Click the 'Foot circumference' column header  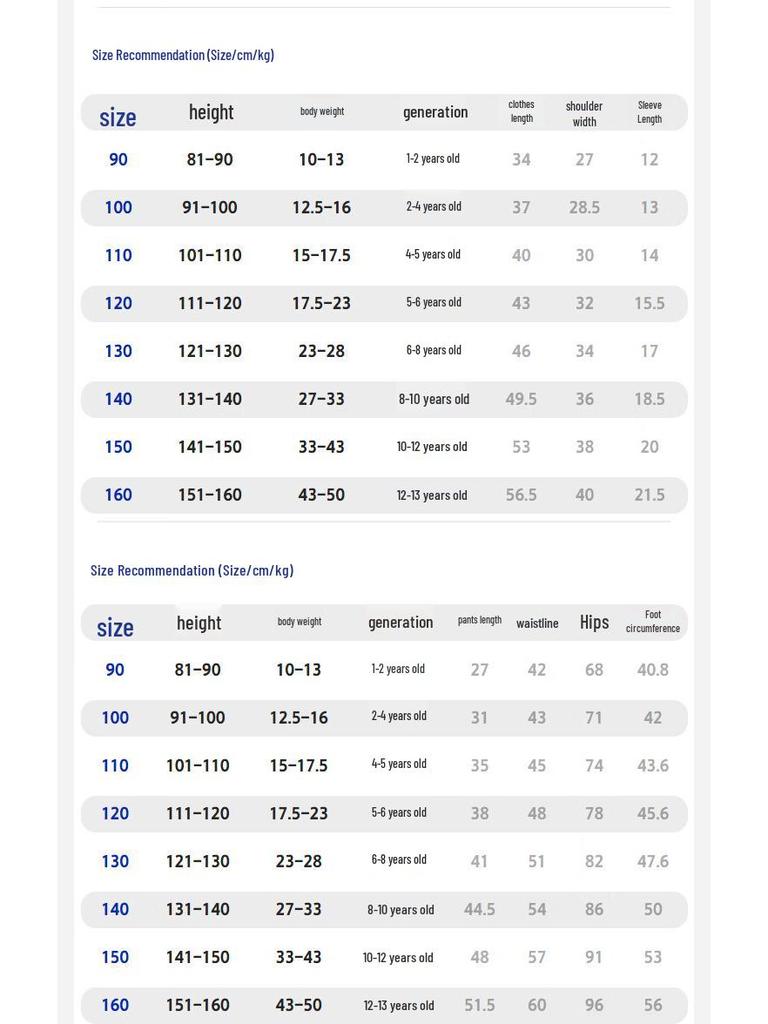652,622
